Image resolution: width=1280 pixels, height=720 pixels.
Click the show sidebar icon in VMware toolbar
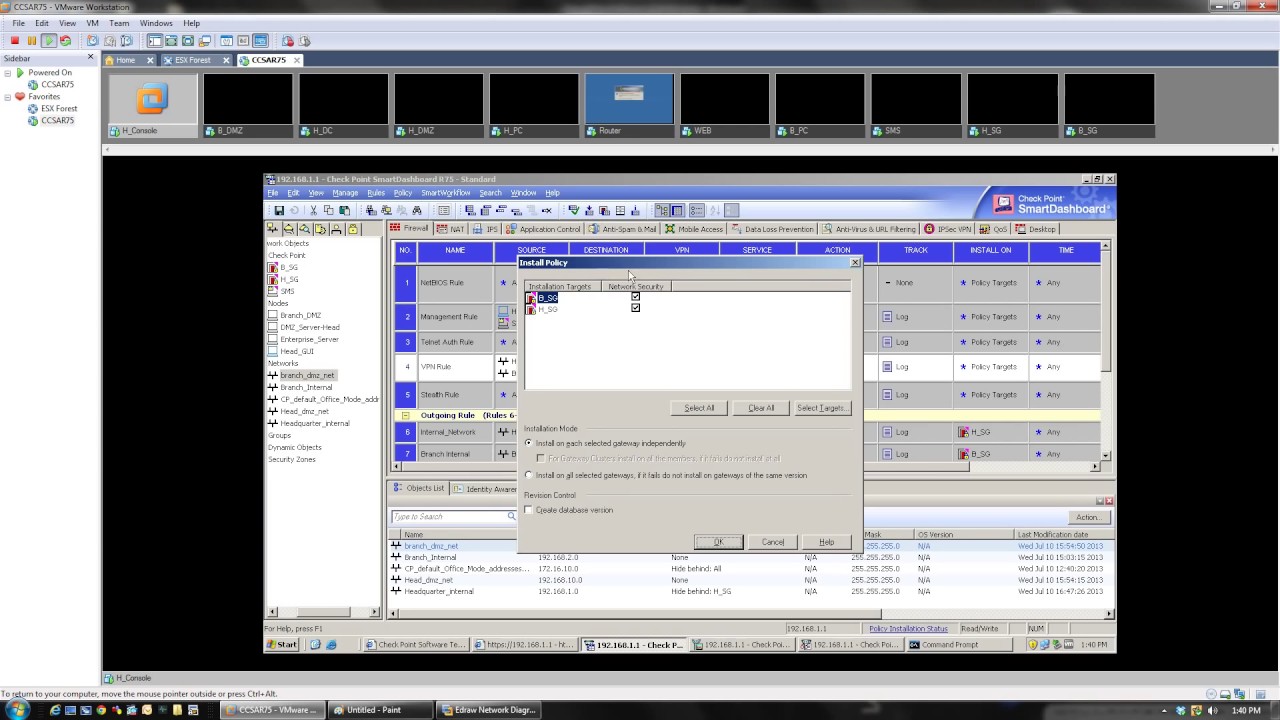(154, 41)
